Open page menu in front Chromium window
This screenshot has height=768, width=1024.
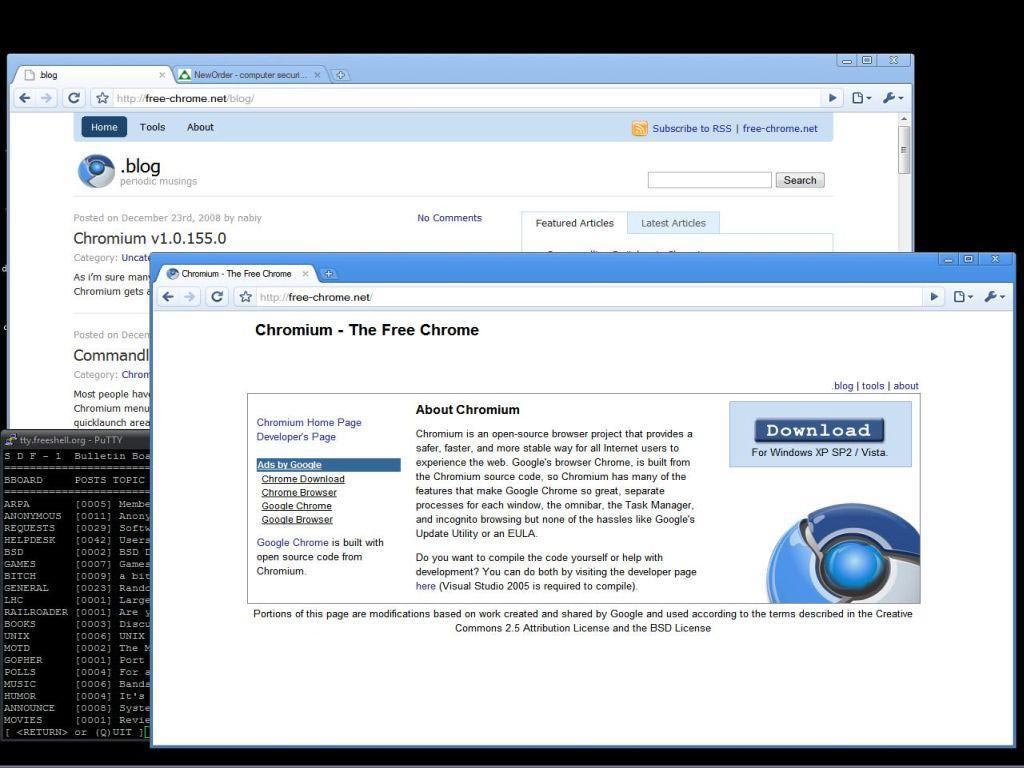963,297
